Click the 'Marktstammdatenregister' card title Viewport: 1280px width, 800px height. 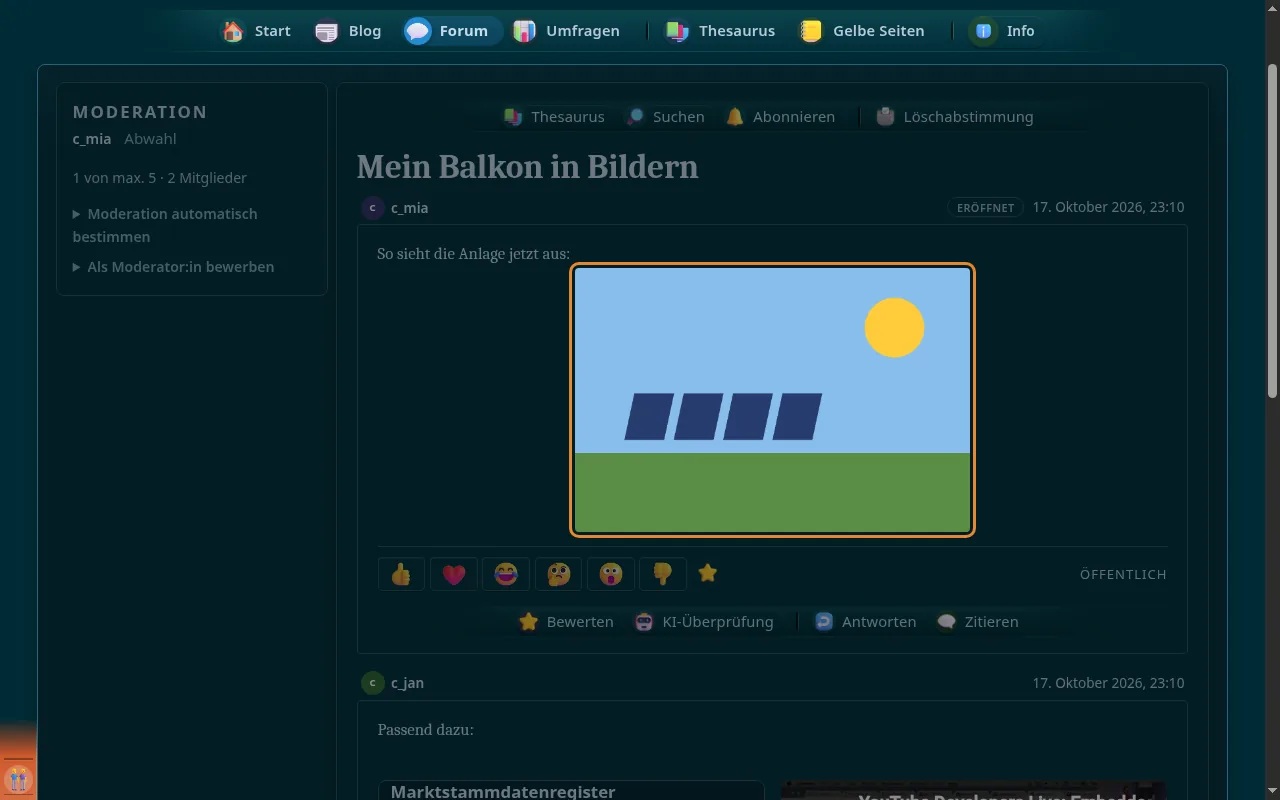pos(503,791)
